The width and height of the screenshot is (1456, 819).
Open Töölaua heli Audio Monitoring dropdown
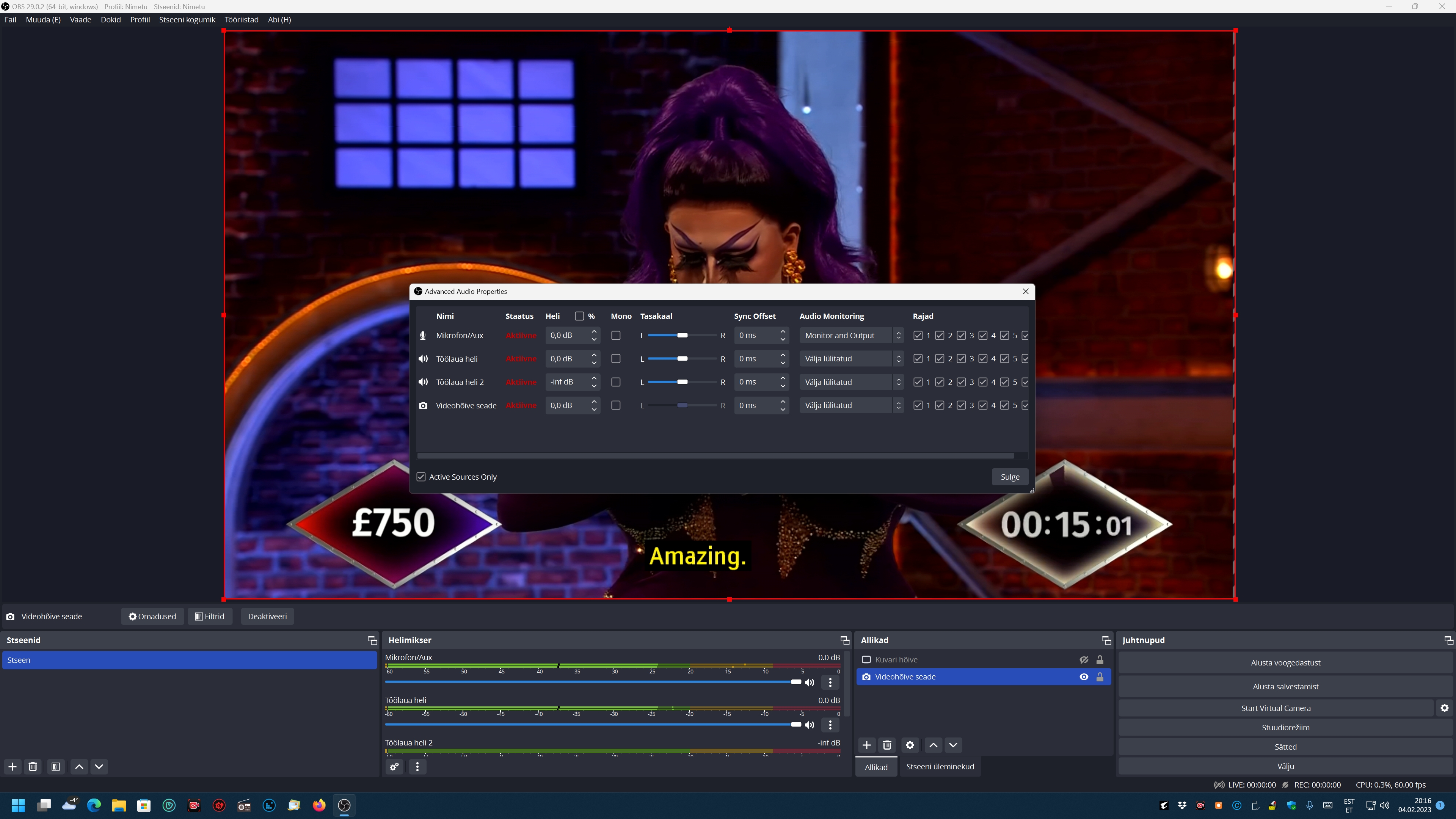(x=851, y=358)
